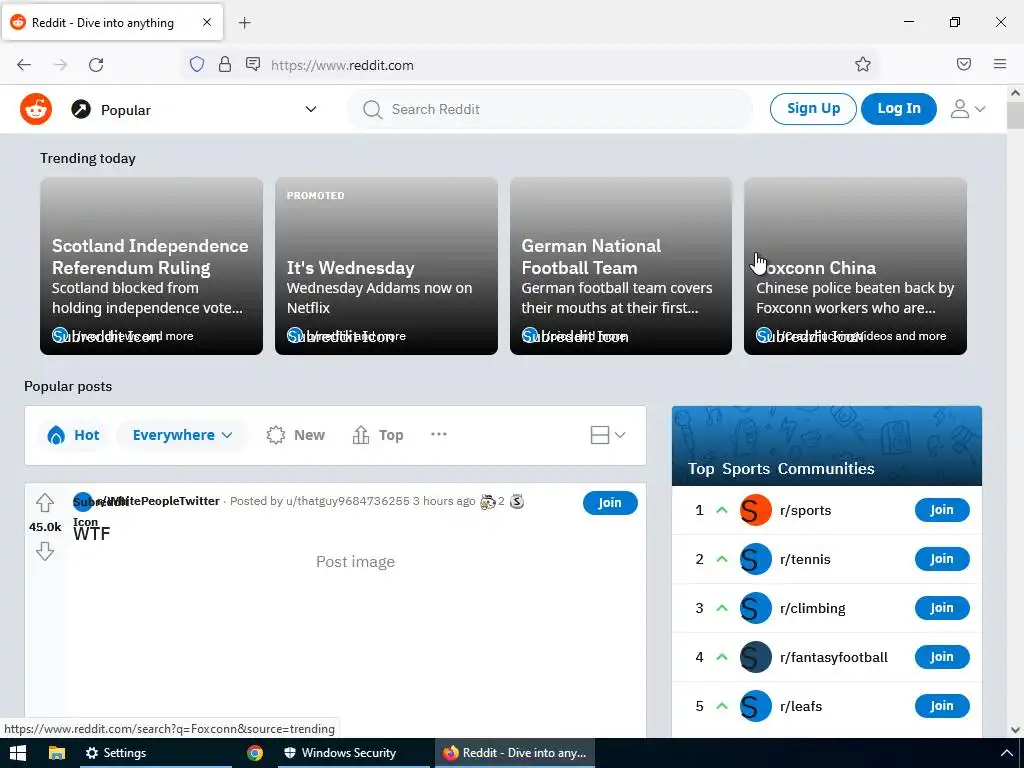Image resolution: width=1024 pixels, height=768 pixels.
Task: Open the Foxconn China trending card
Action: coord(855,266)
